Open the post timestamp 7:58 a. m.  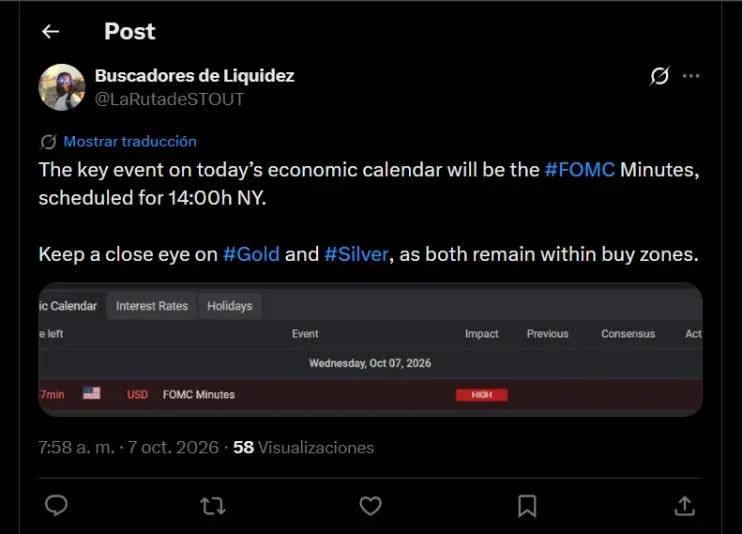pyautogui.click(x=76, y=447)
